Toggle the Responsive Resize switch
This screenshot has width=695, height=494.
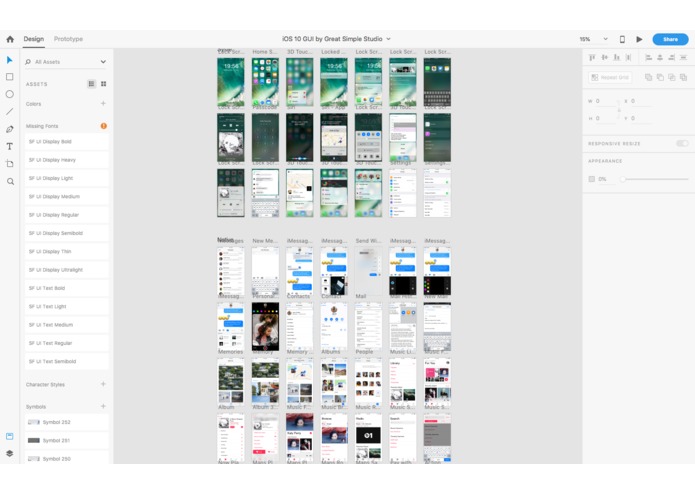point(682,143)
